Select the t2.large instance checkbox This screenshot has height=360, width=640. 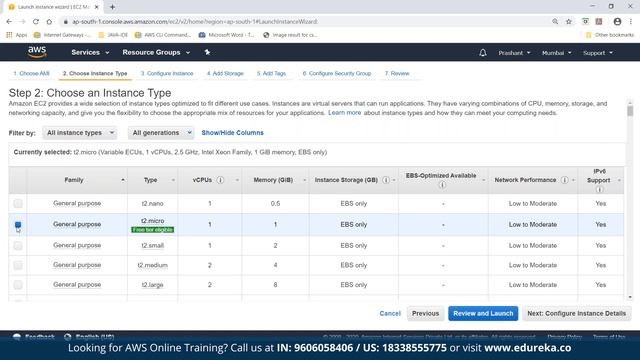(18, 284)
